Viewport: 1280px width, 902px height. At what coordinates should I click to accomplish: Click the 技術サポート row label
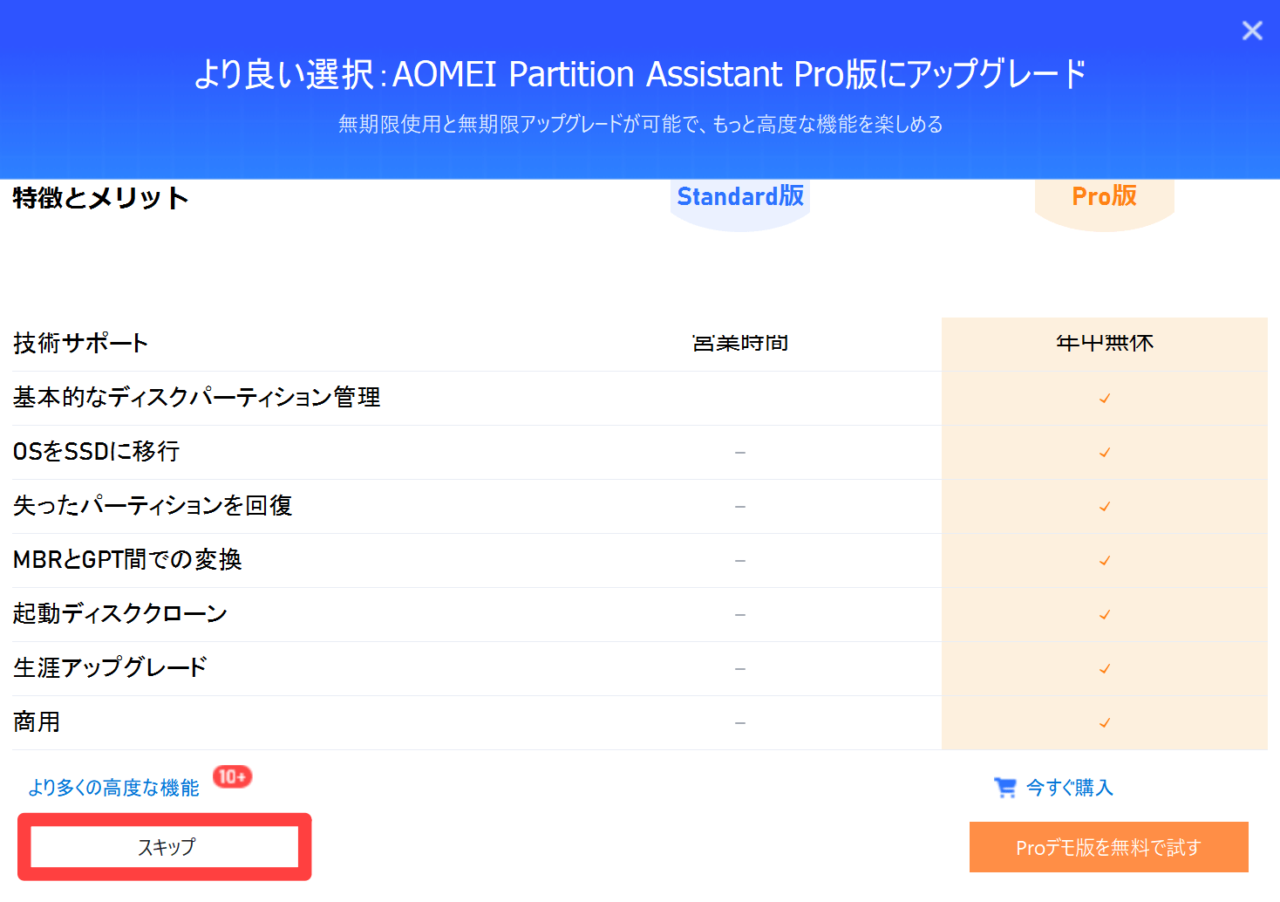[78, 343]
